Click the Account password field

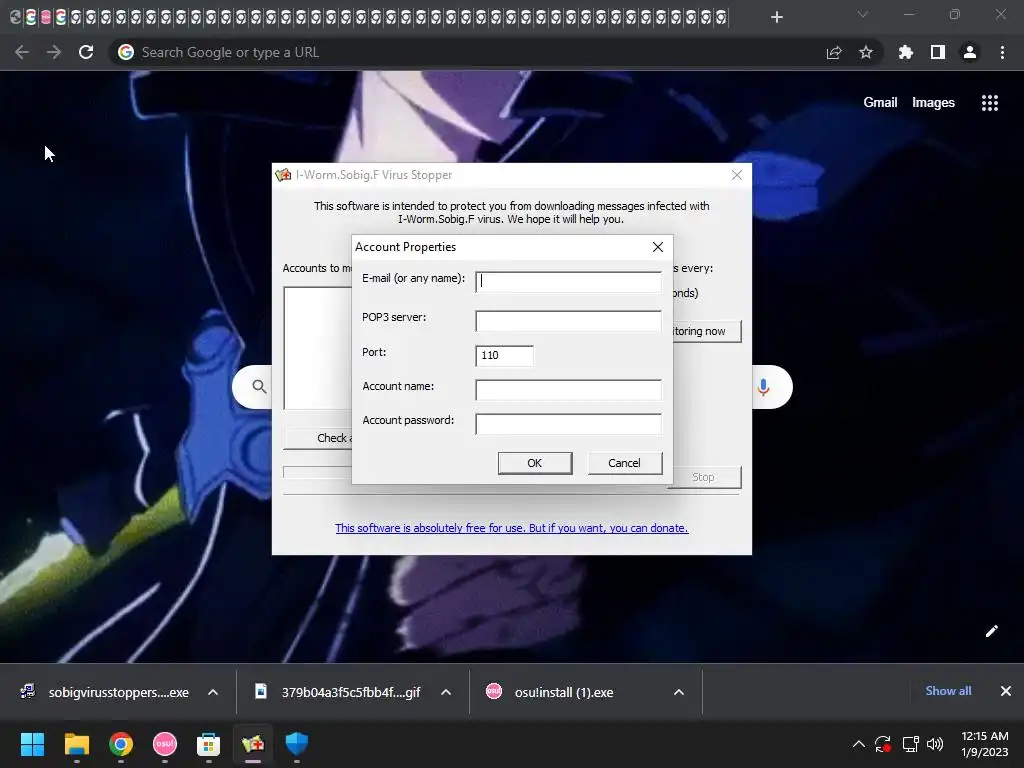pyautogui.click(x=568, y=424)
